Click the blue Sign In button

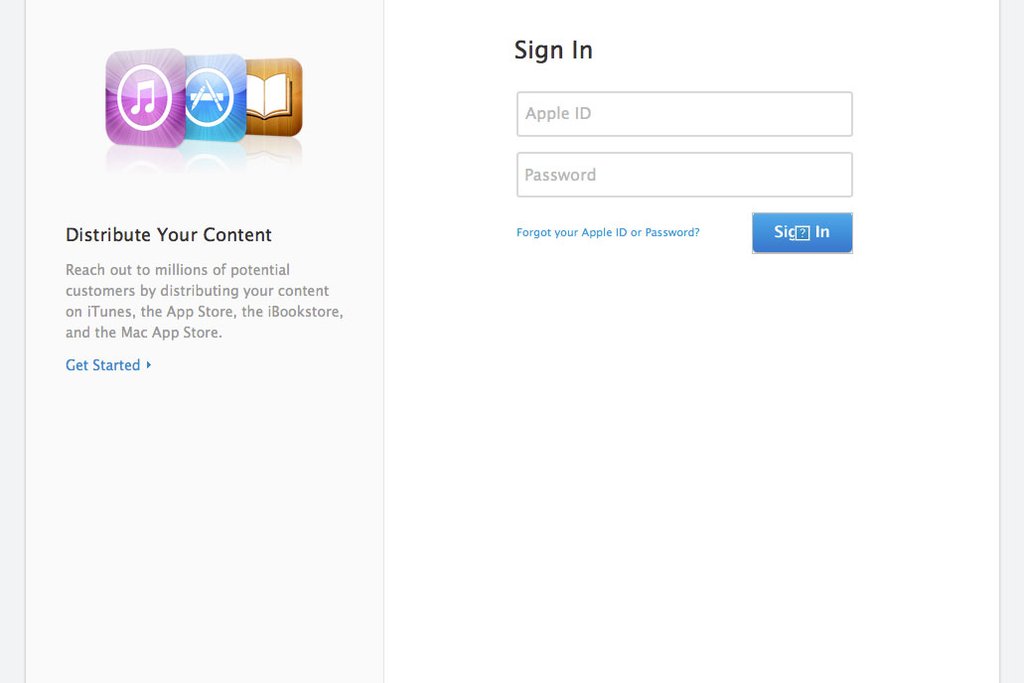[802, 232]
